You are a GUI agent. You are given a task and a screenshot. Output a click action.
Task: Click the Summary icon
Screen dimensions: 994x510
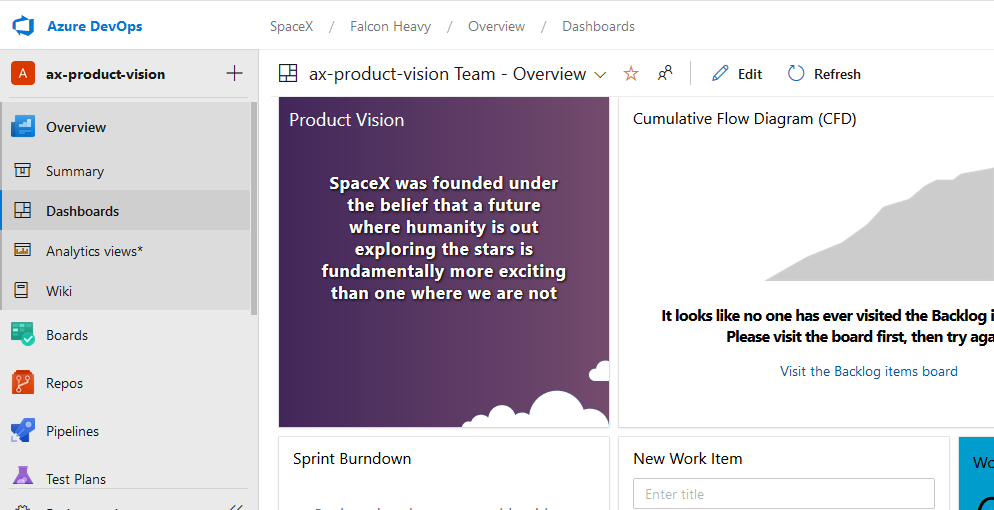tap(23, 170)
